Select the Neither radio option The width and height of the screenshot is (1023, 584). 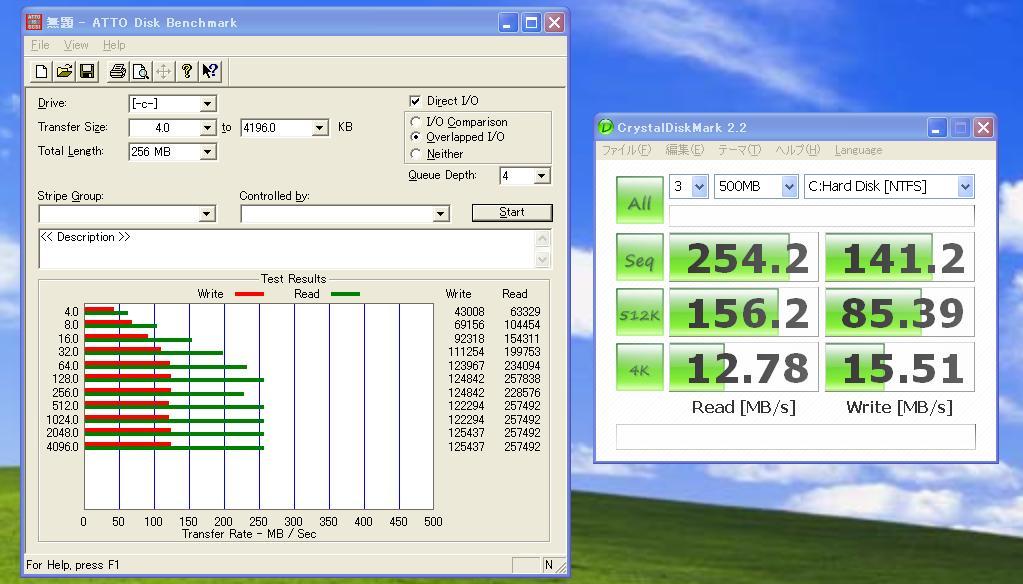pos(416,154)
